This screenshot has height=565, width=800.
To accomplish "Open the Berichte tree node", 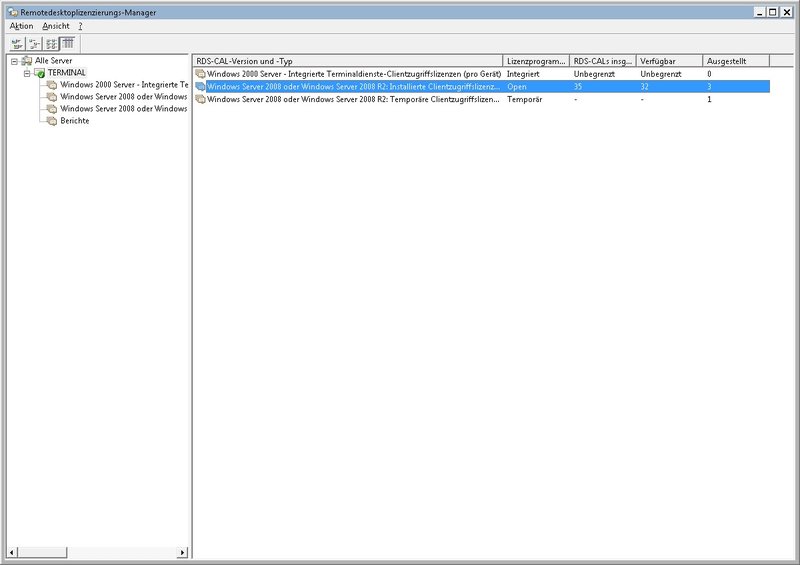I will pyautogui.click(x=74, y=121).
